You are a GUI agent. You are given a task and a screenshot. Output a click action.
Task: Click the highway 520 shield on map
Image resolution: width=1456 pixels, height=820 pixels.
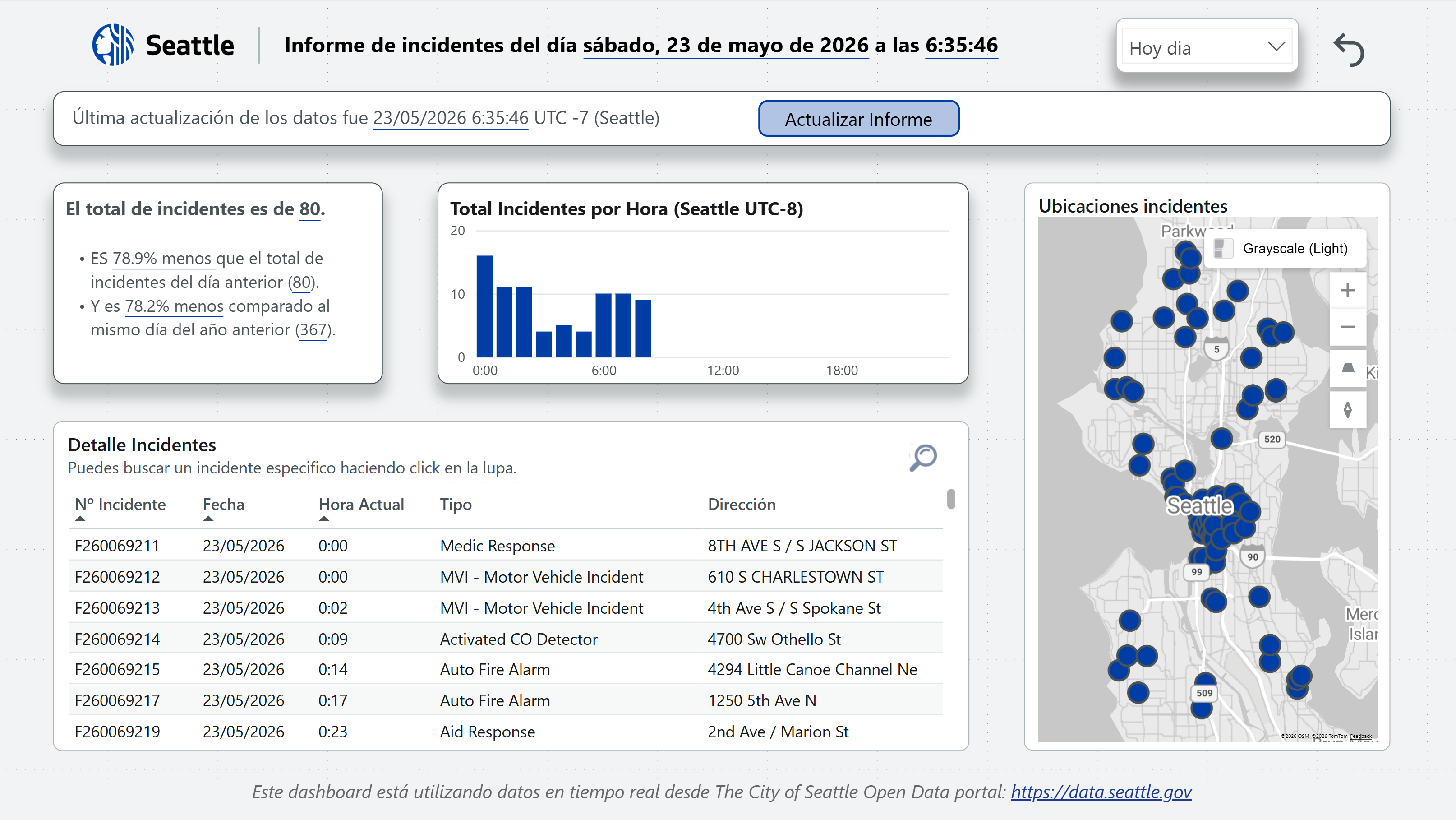point(1272,440)
